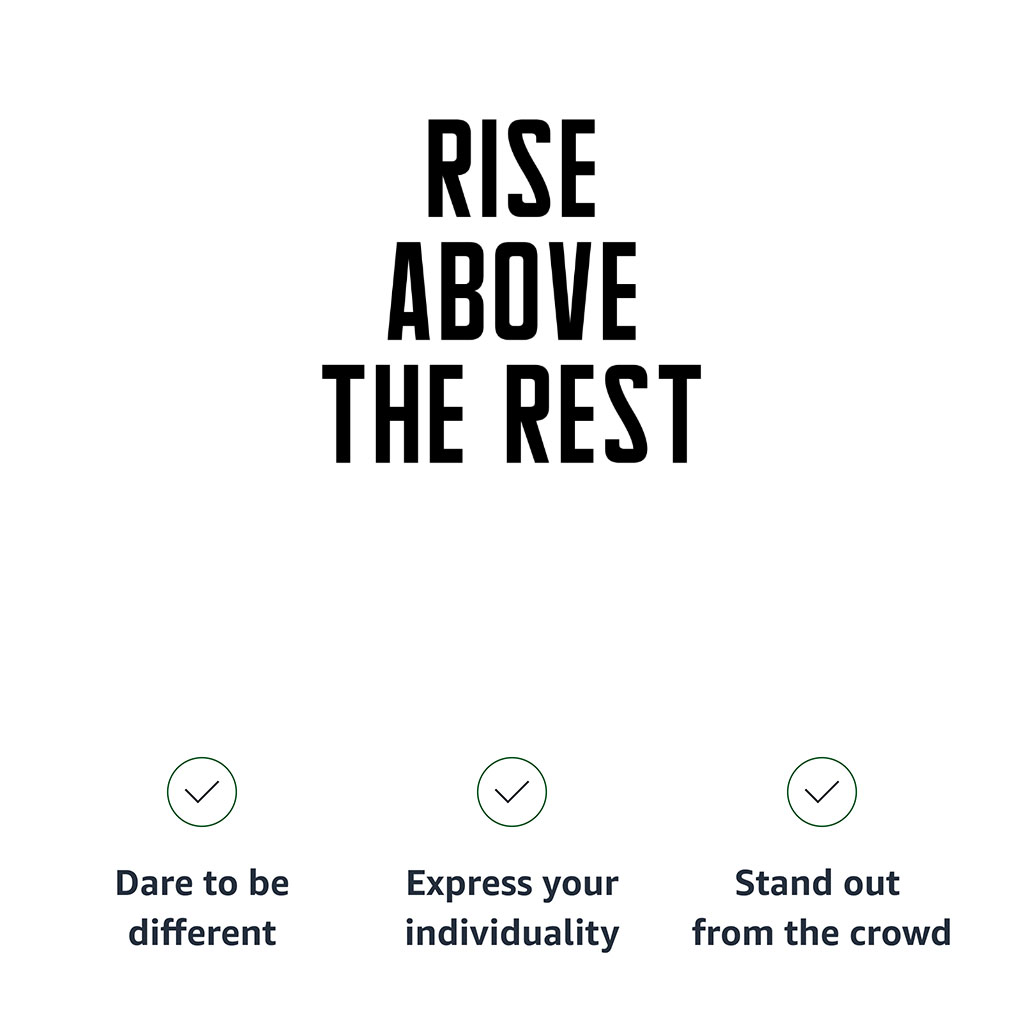Click the from the crowd text line
The image size is (1024, 1024).
click(x=822, y=933)
